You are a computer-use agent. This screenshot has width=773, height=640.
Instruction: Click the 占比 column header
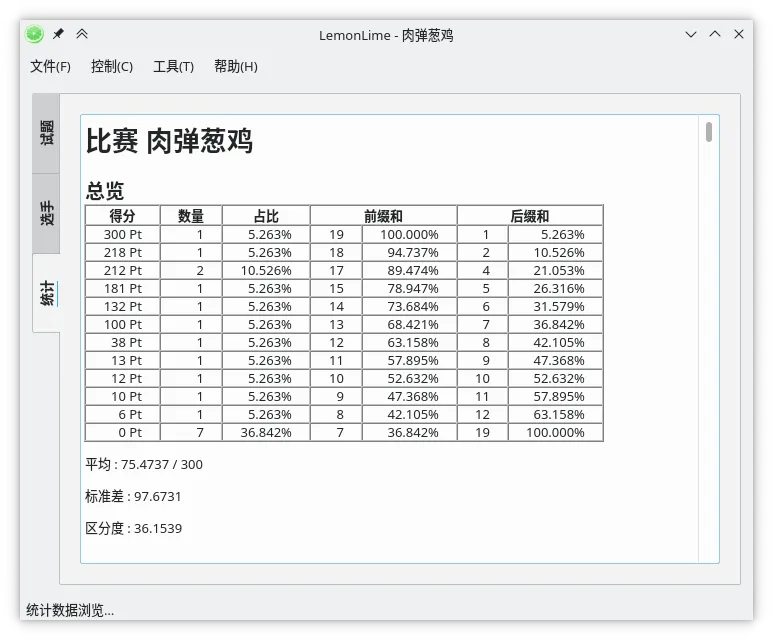[266, 215]
